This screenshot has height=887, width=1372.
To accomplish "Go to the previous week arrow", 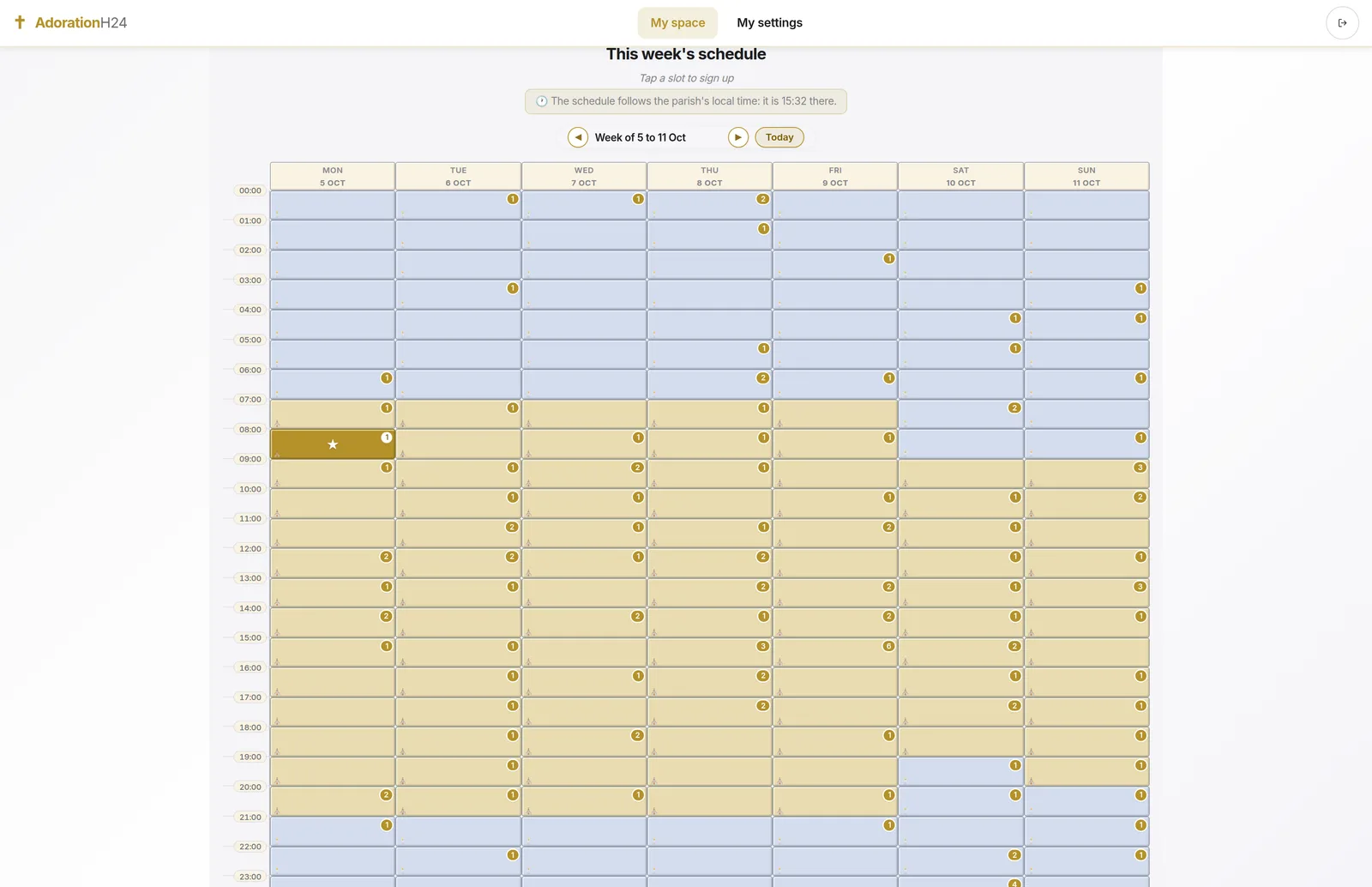I will (x=578, y=137).
